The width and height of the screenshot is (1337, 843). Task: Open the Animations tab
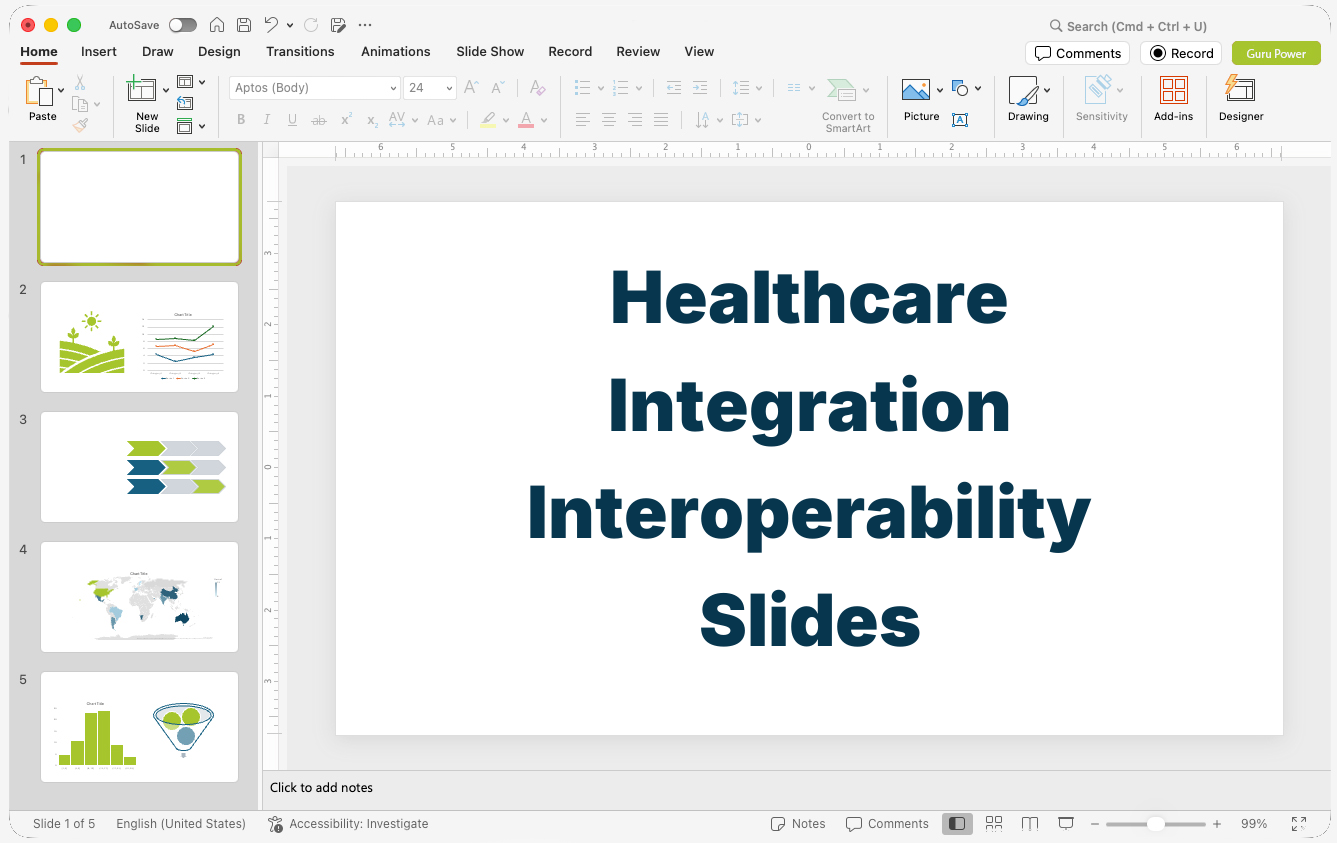396,51
